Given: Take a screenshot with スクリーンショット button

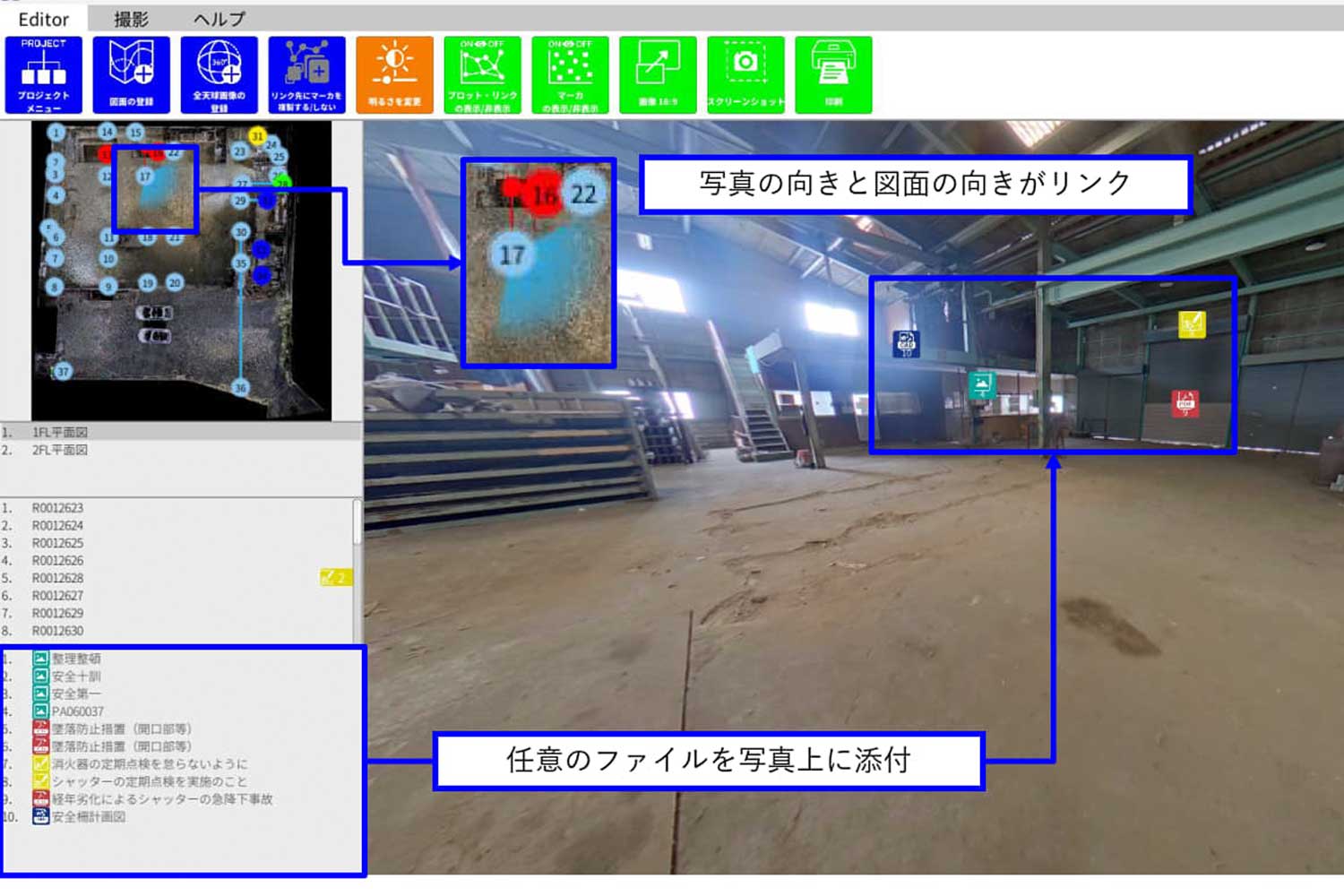Looking at the screenshot, I should (x=745, y=75).
